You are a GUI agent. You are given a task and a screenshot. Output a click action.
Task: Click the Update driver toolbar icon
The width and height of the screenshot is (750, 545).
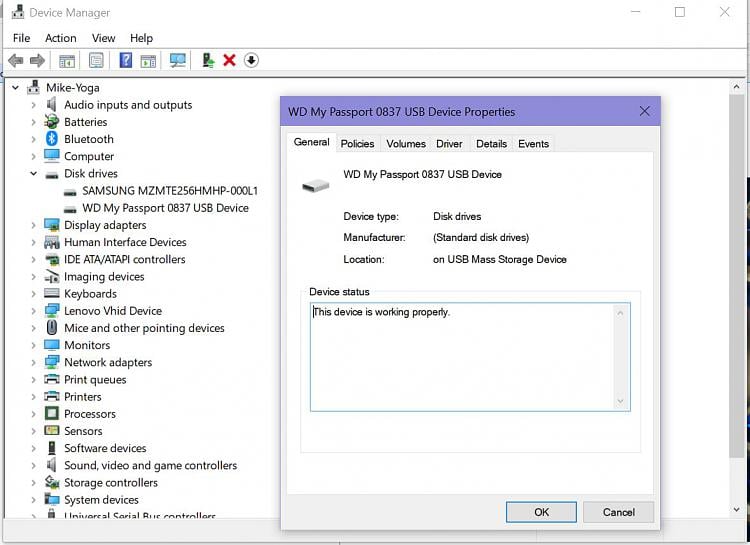point(208,61)
